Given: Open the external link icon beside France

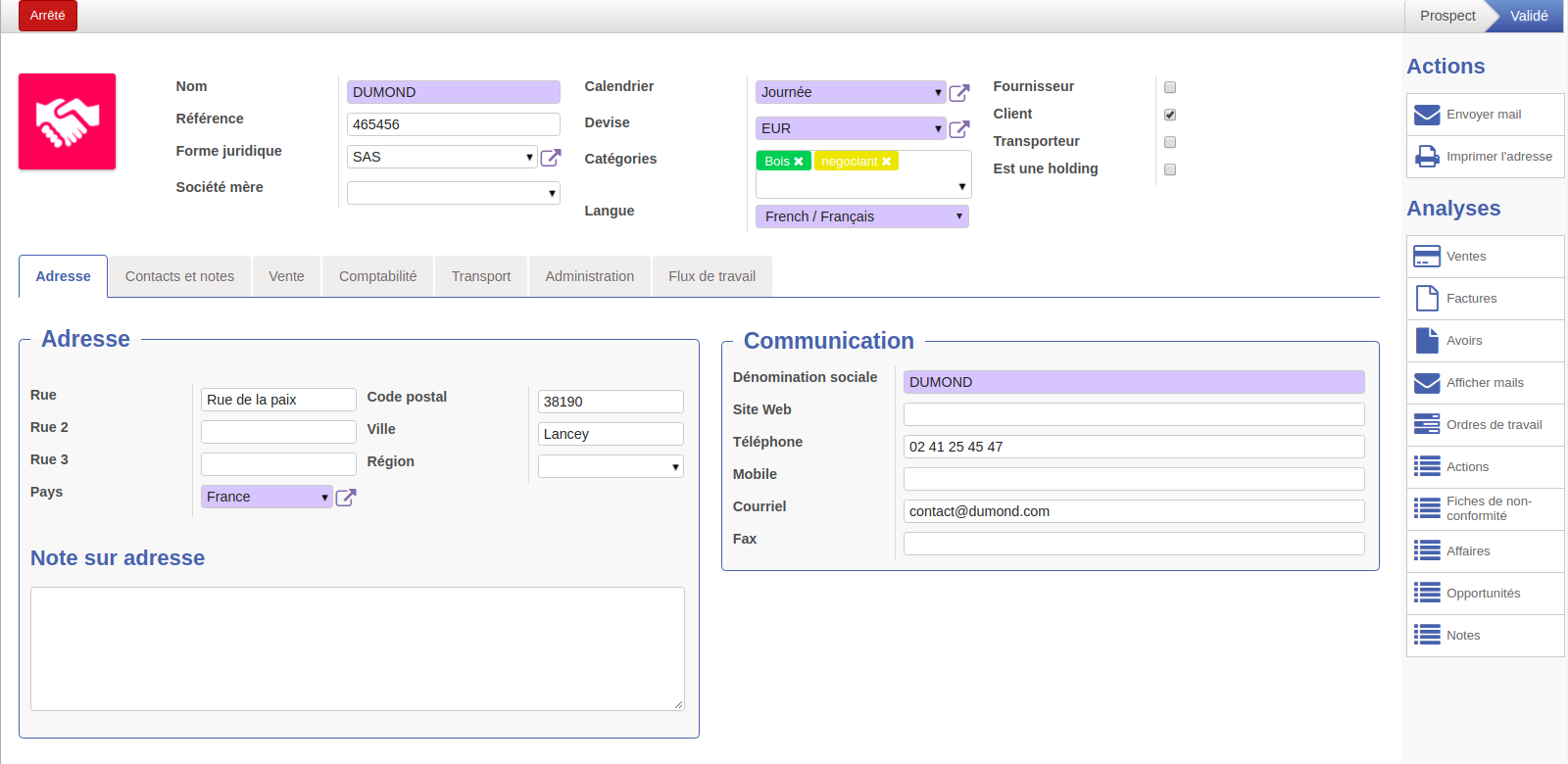Looking at the screenshot, I should pos(346,498).
